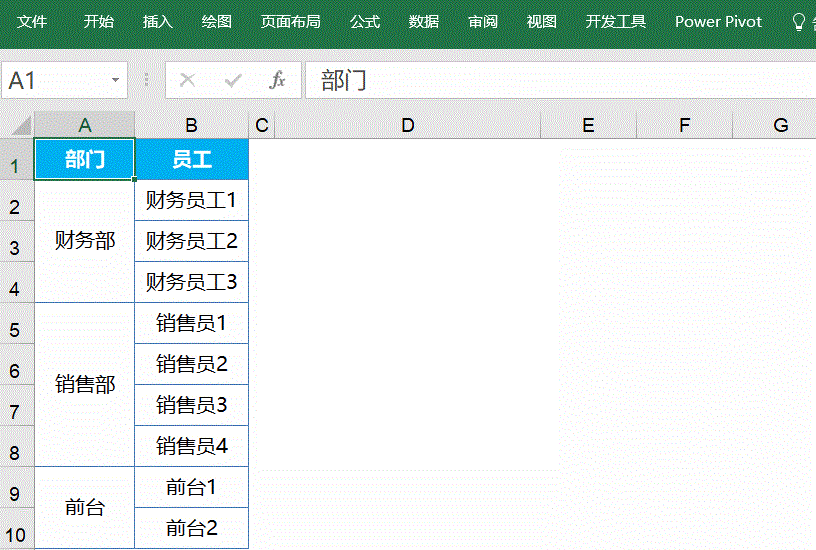Select row 2 header
The image size is (816, 550).
(x=16, y=201)
